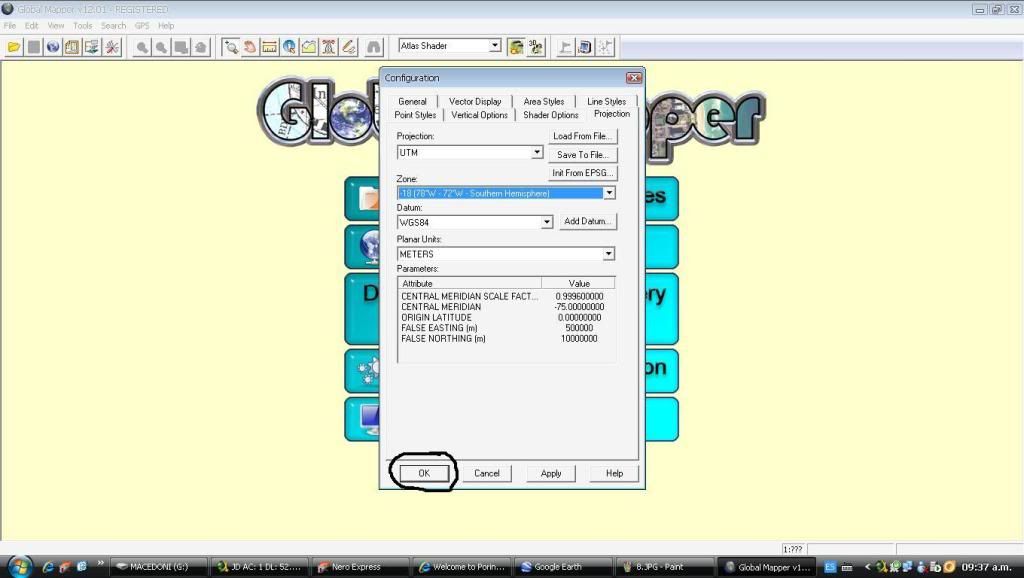Image resolution: width=1024 pixels, height=578 pixels.
Task: Click the Save Workspace disk icon
Action: click(x=34, y=47)
